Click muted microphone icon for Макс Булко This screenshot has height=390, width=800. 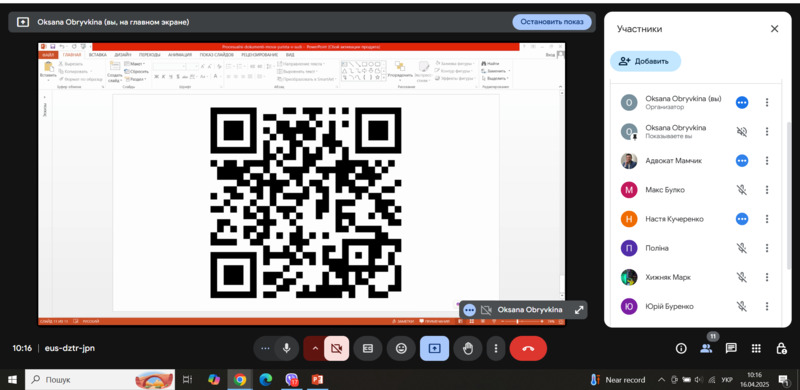tap(742, 190)
